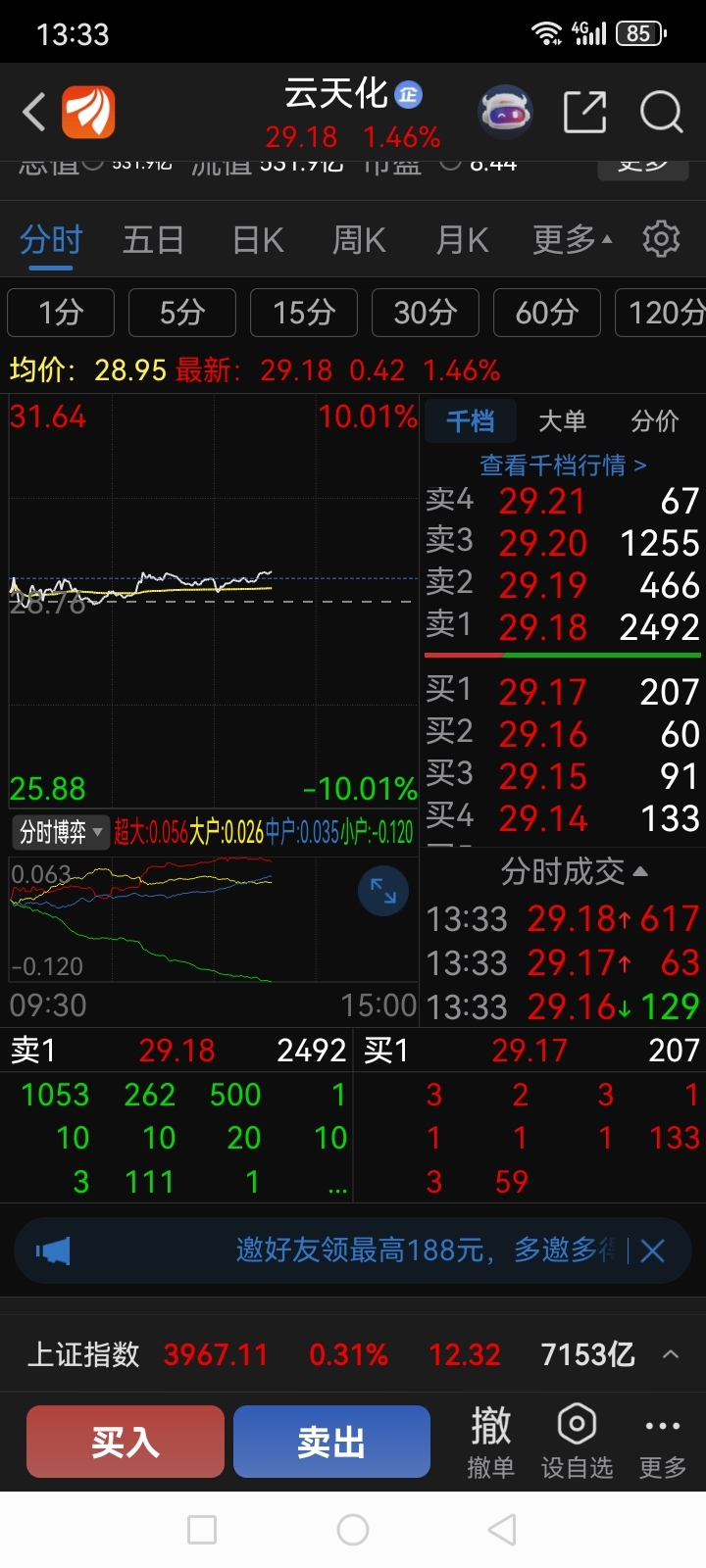Viewport: 706px width, 1568px height.
Task: Tap the back arrow icon
Action: [x=34, y=112]
